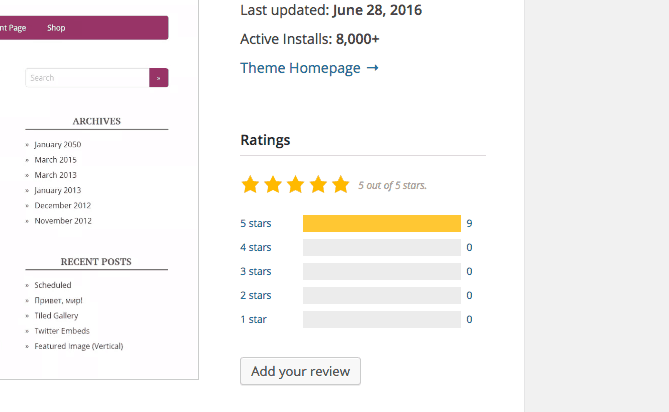Click the fifth rating star icon
This screenshot has height=412, width=669.
(x=340, y=184)
